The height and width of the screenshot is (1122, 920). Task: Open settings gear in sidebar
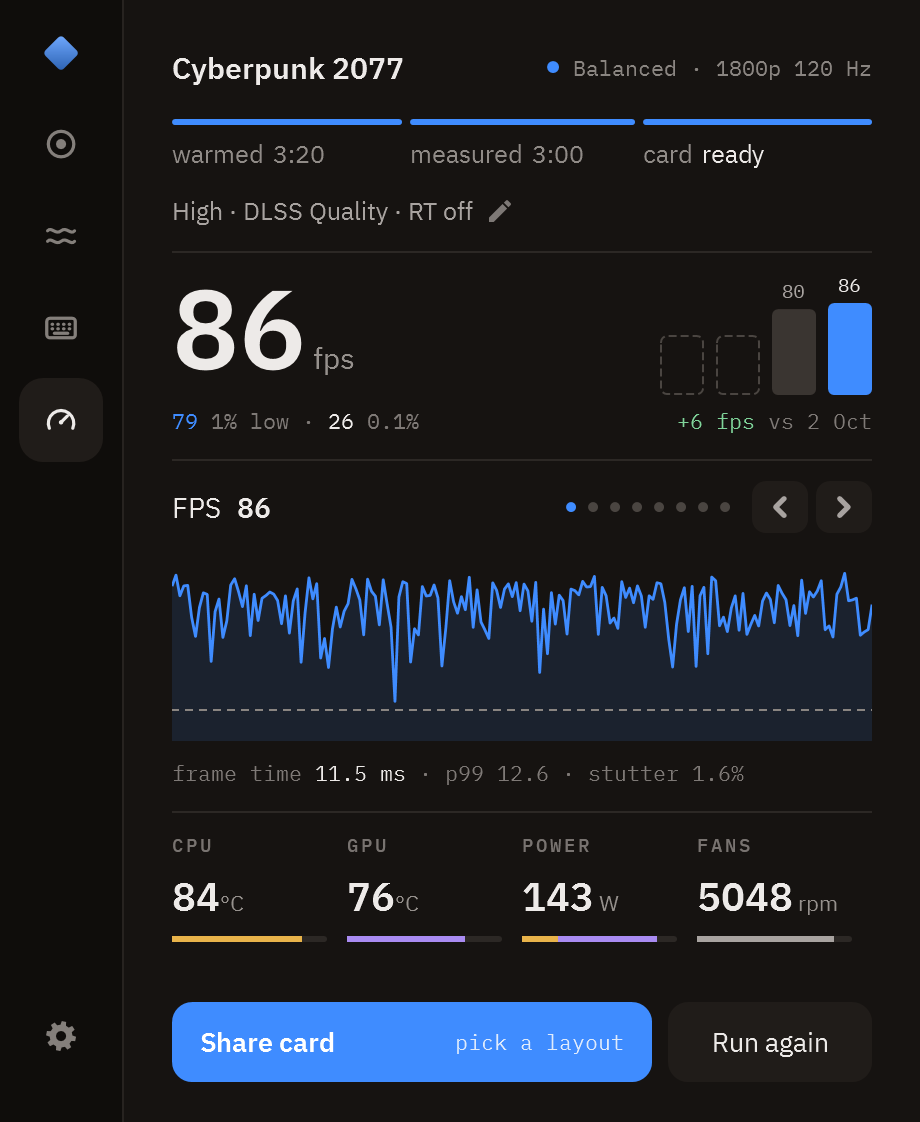(x=61, y=1035)
